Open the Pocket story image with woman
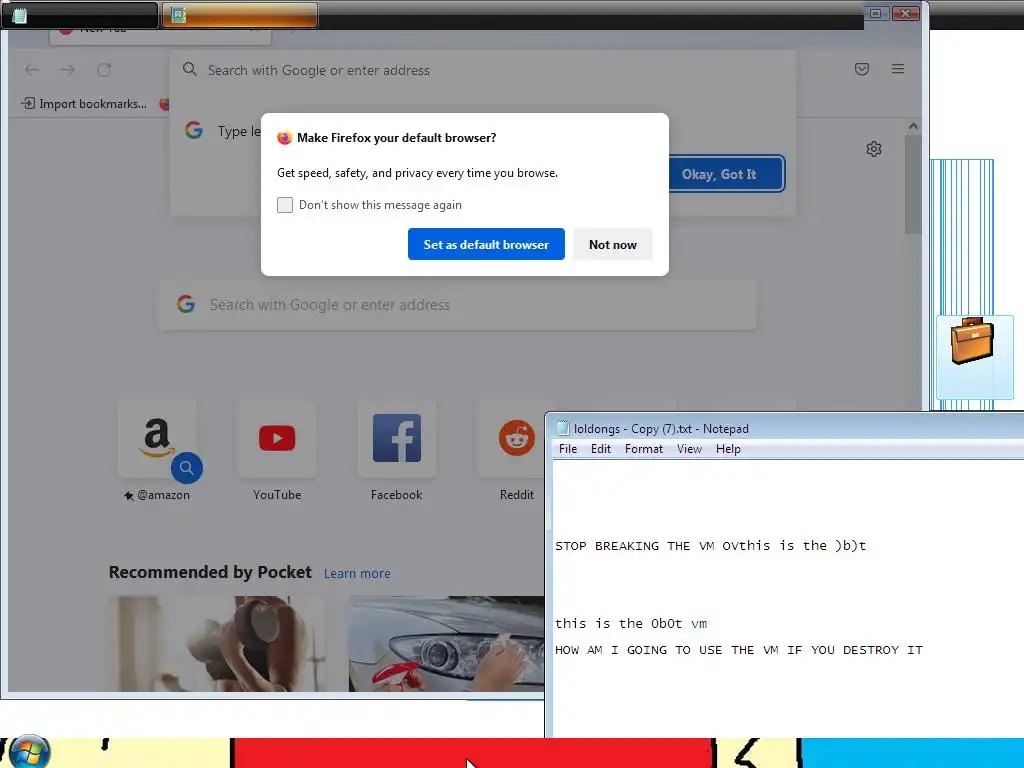Image resolution: width=1024 pixels, height=768 pixels. pyautogui.click(x=216, y=643)
